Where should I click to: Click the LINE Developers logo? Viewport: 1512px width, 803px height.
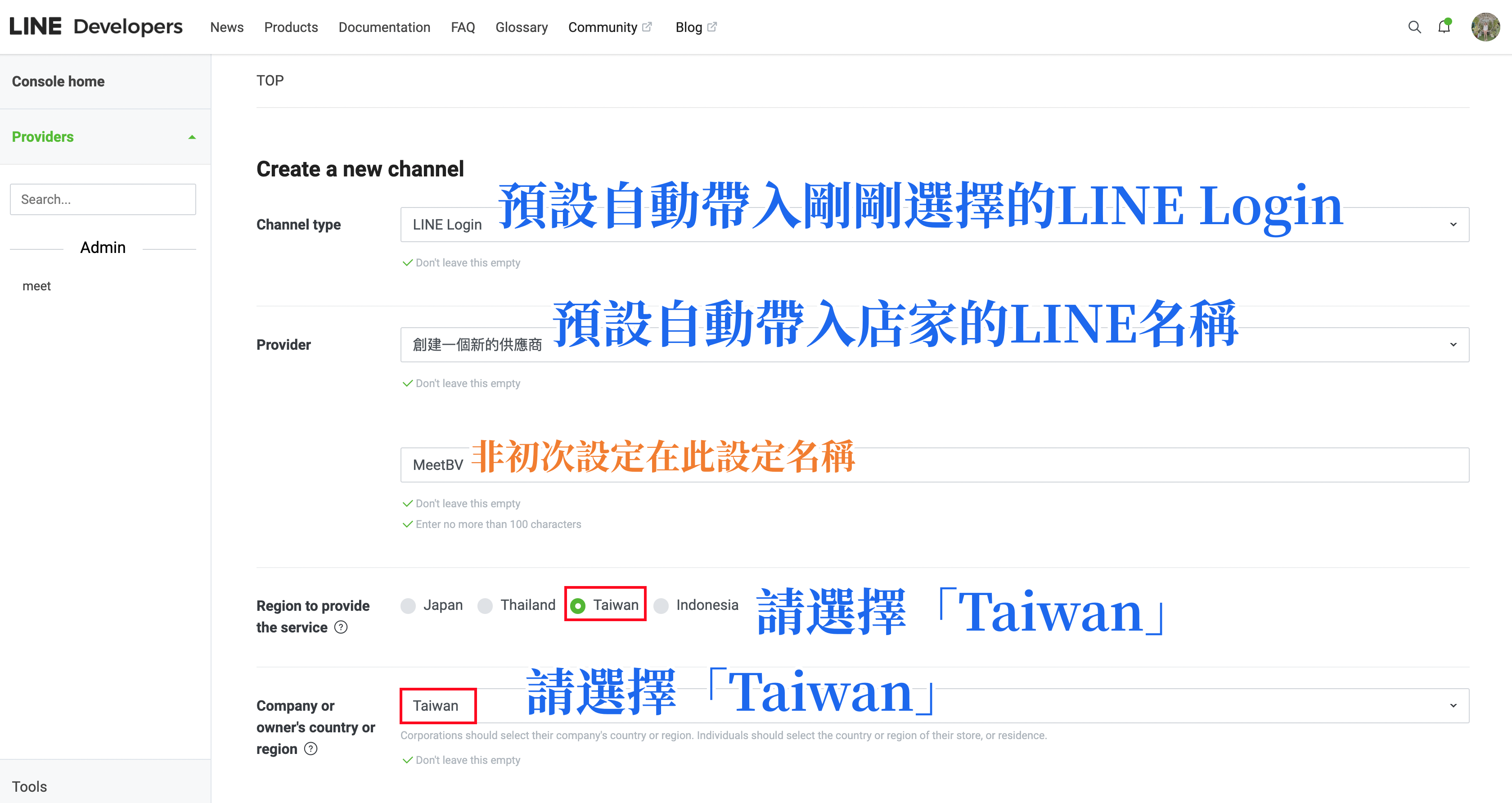tap(96, 27)
